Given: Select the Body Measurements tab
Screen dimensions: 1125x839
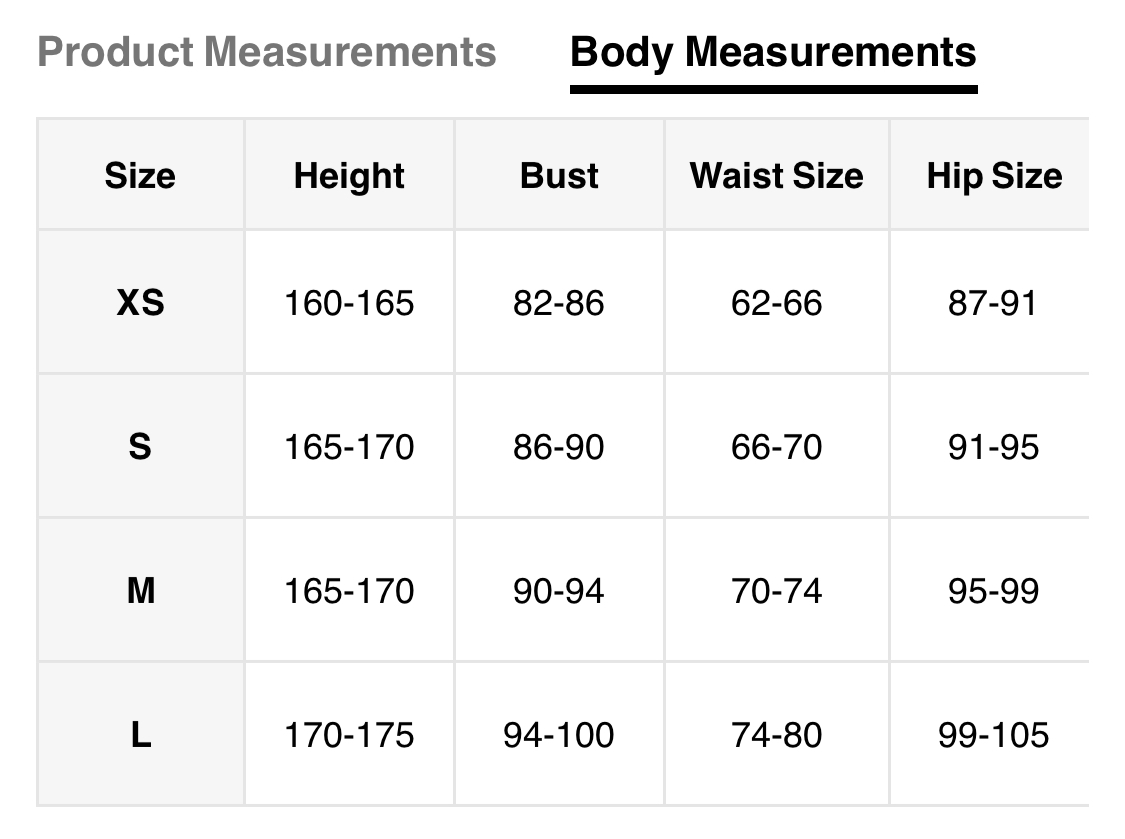Looking at the screenshot, I should pyautogui.click(x=773, y=52).
